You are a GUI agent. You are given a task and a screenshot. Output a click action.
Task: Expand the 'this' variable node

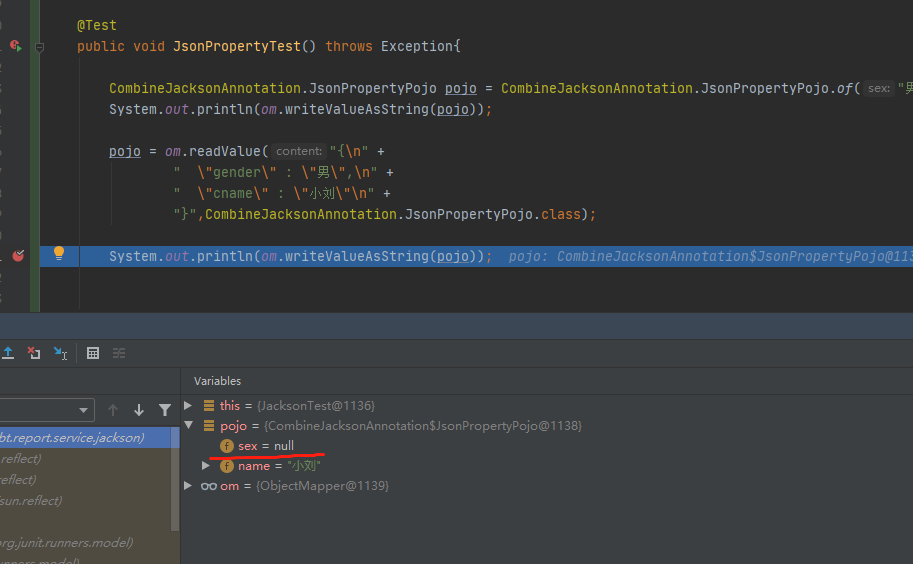click(x=189, y=406)
